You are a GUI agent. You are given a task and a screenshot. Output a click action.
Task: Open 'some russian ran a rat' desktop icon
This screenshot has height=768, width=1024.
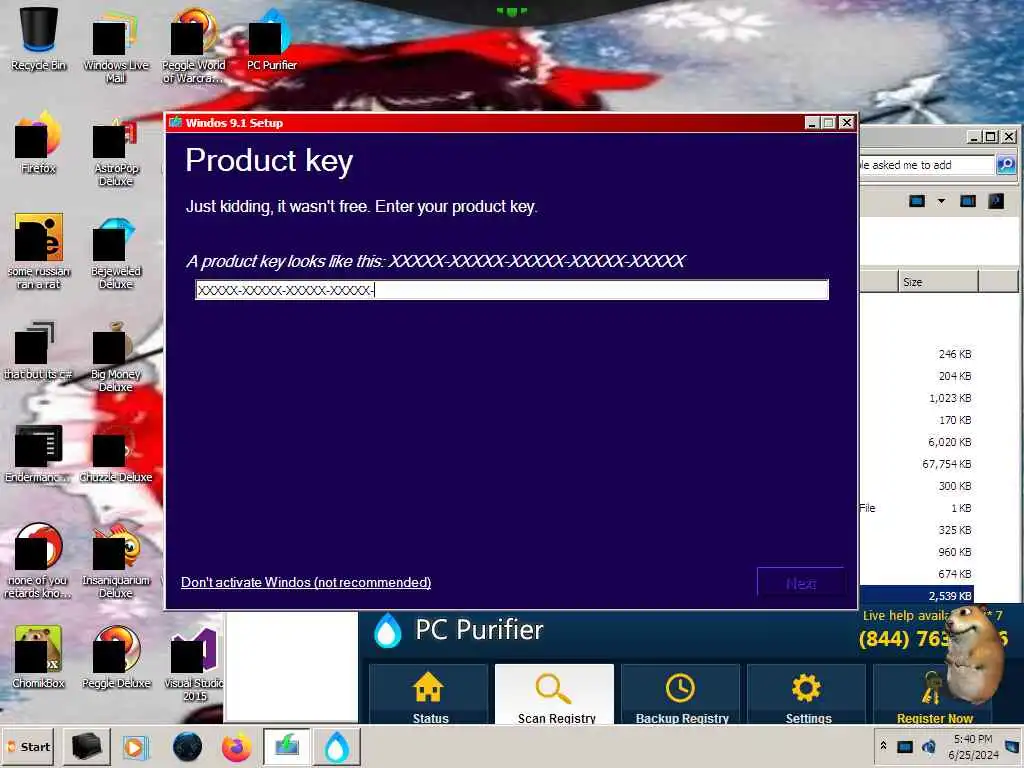click(x=38, y=251)
